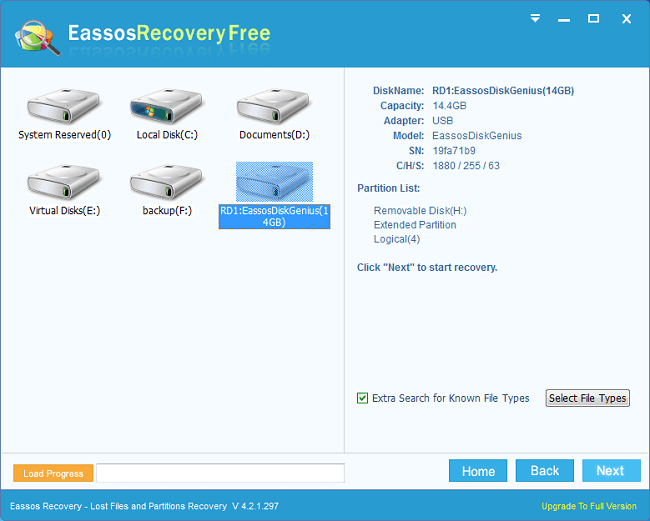650x521 pixels.
Task: Go to previous step with Back
Action: [x=545, y=471]
